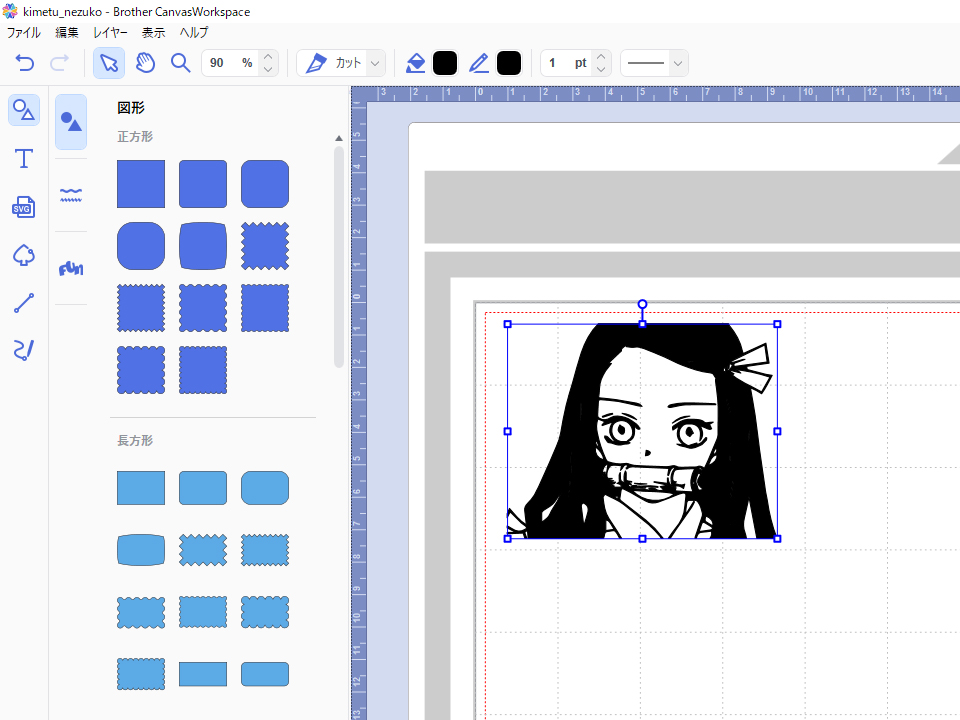This screenshot has width=960, height=720.
Task: Insert the slightly rounded square shape
Action: 203,184
